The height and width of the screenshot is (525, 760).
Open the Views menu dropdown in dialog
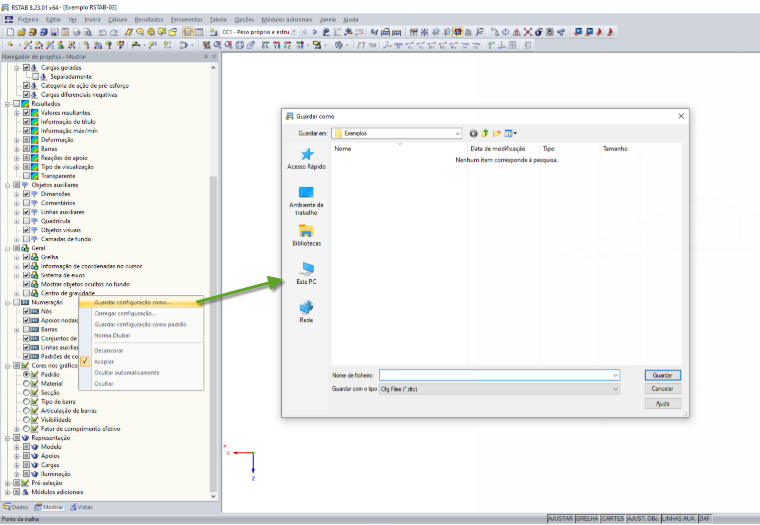coord(510,133)
